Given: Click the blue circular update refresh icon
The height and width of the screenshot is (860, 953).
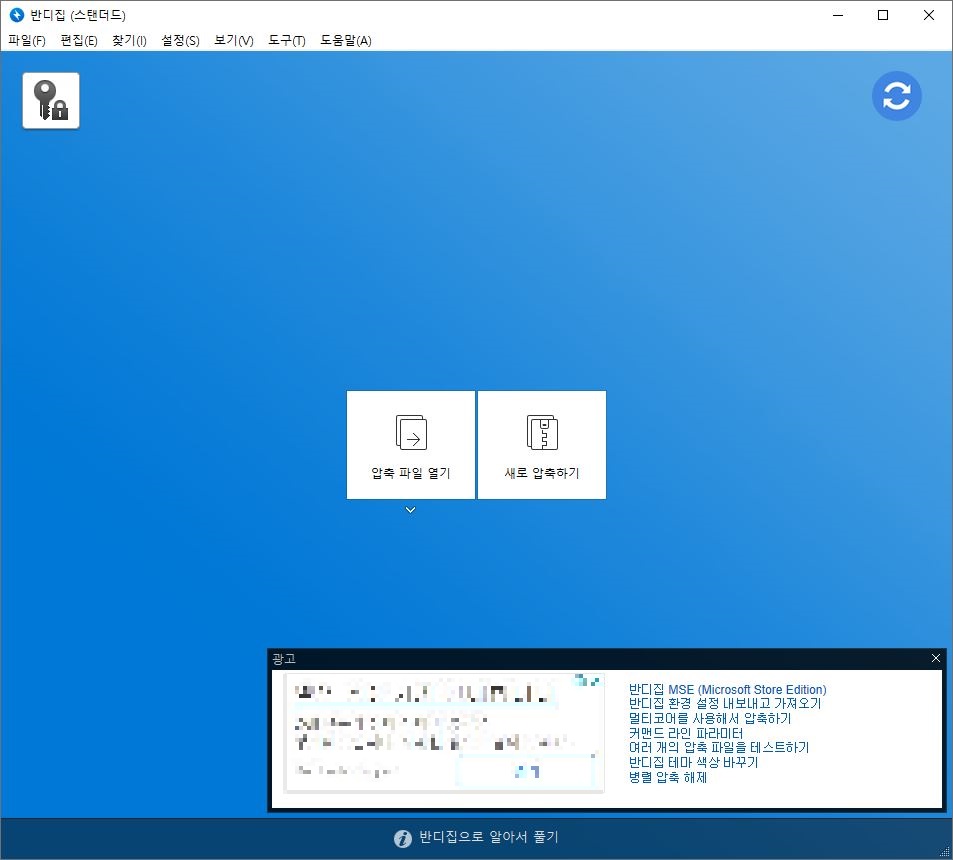Looking at the screenshot, I should coord(896,96).
